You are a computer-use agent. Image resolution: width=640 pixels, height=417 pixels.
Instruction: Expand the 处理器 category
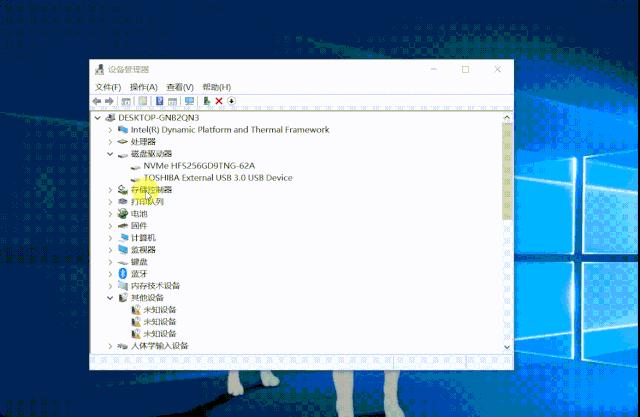click(110, 142)
